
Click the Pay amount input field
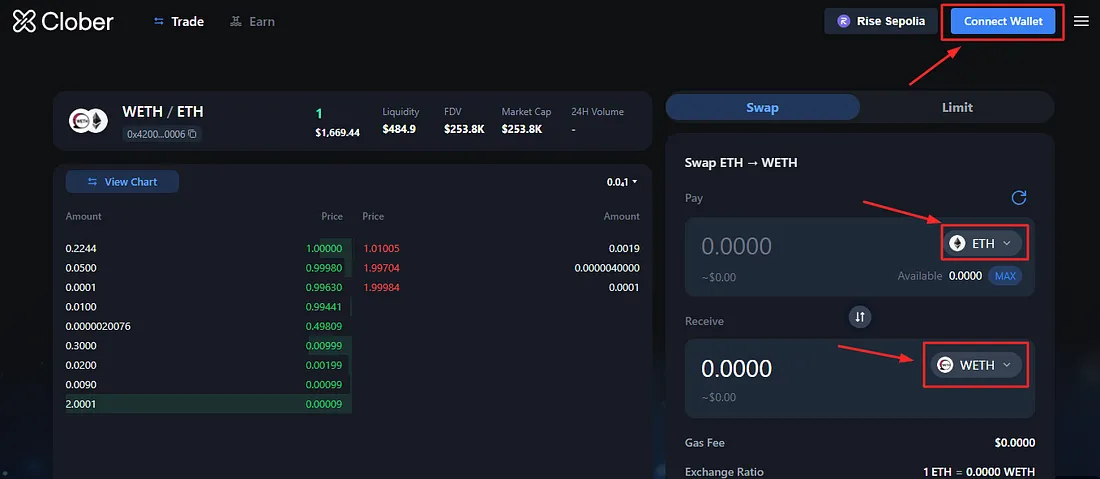pos(737,246)
